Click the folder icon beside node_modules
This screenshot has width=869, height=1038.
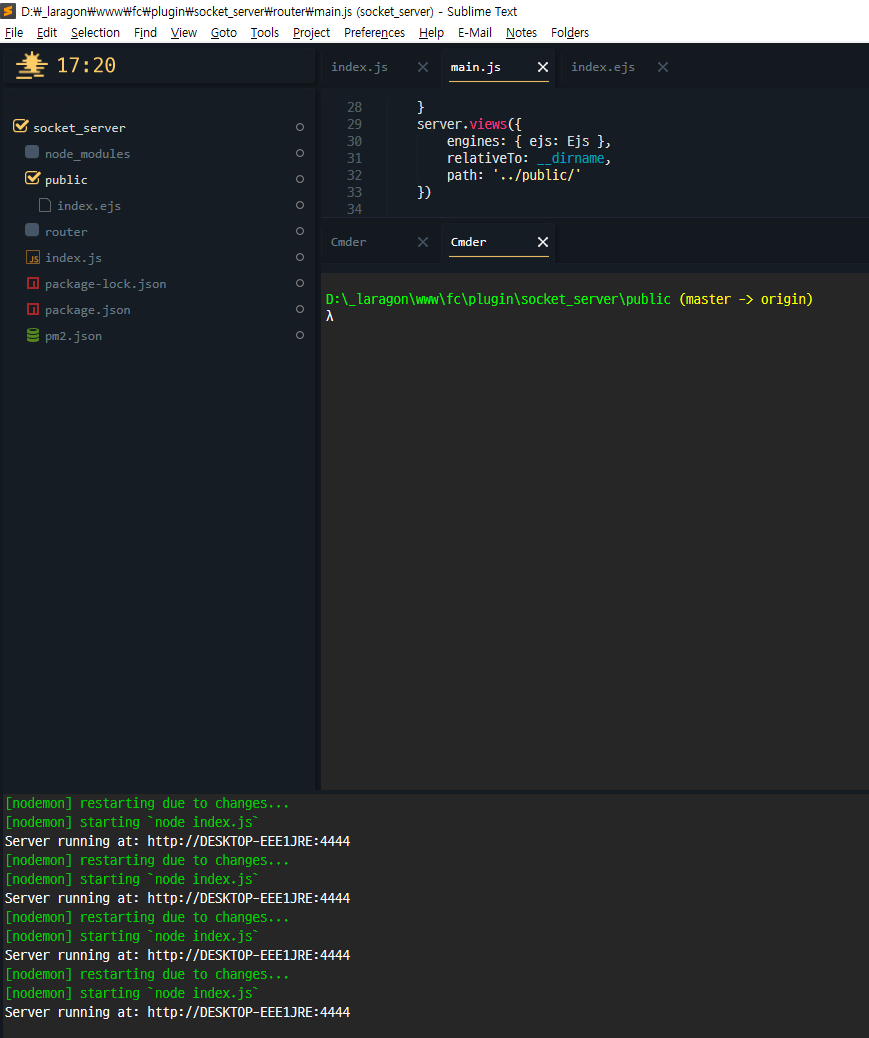pos(31,153)
